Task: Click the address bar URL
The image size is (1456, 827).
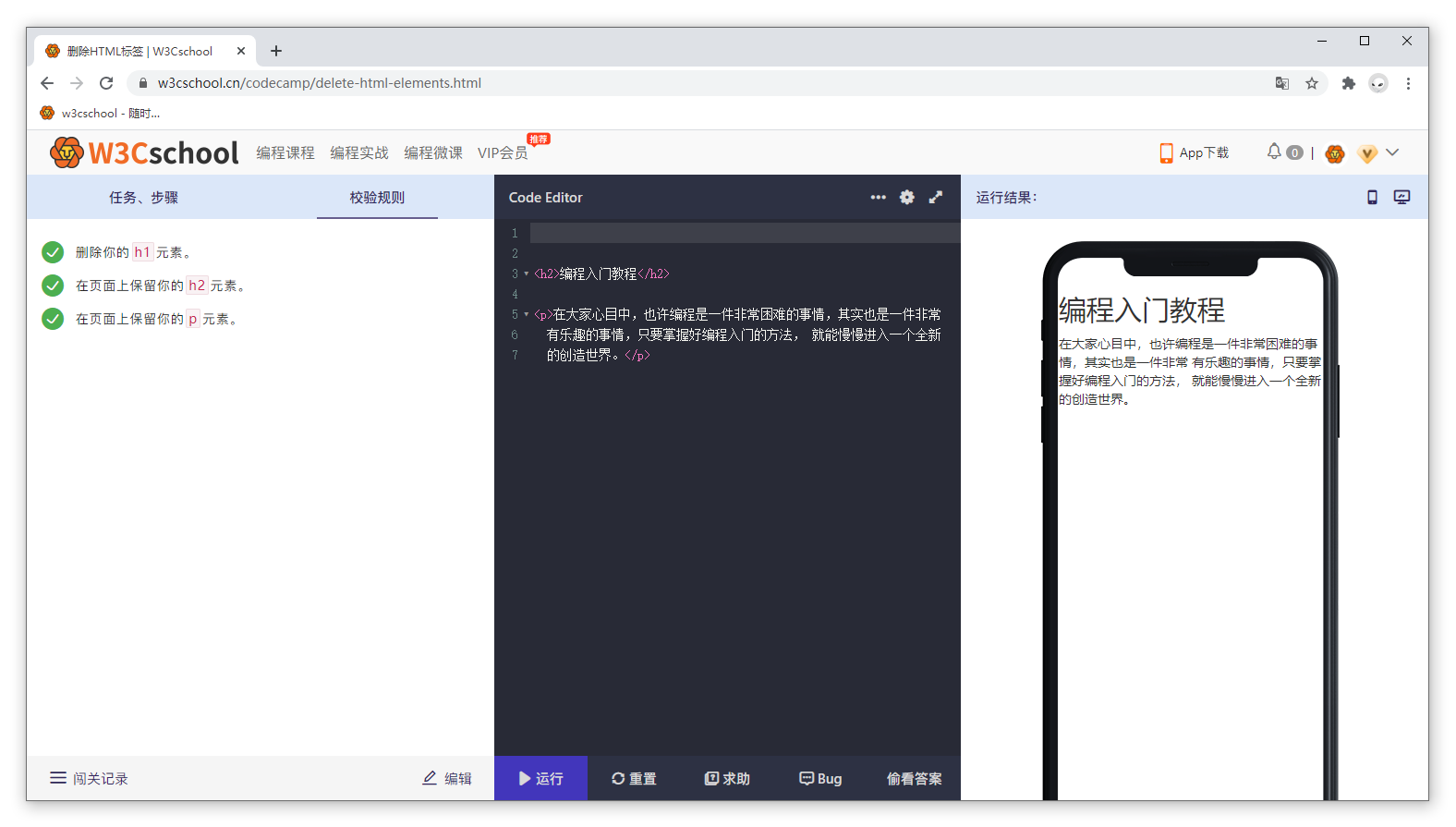Action: [320, 83]
